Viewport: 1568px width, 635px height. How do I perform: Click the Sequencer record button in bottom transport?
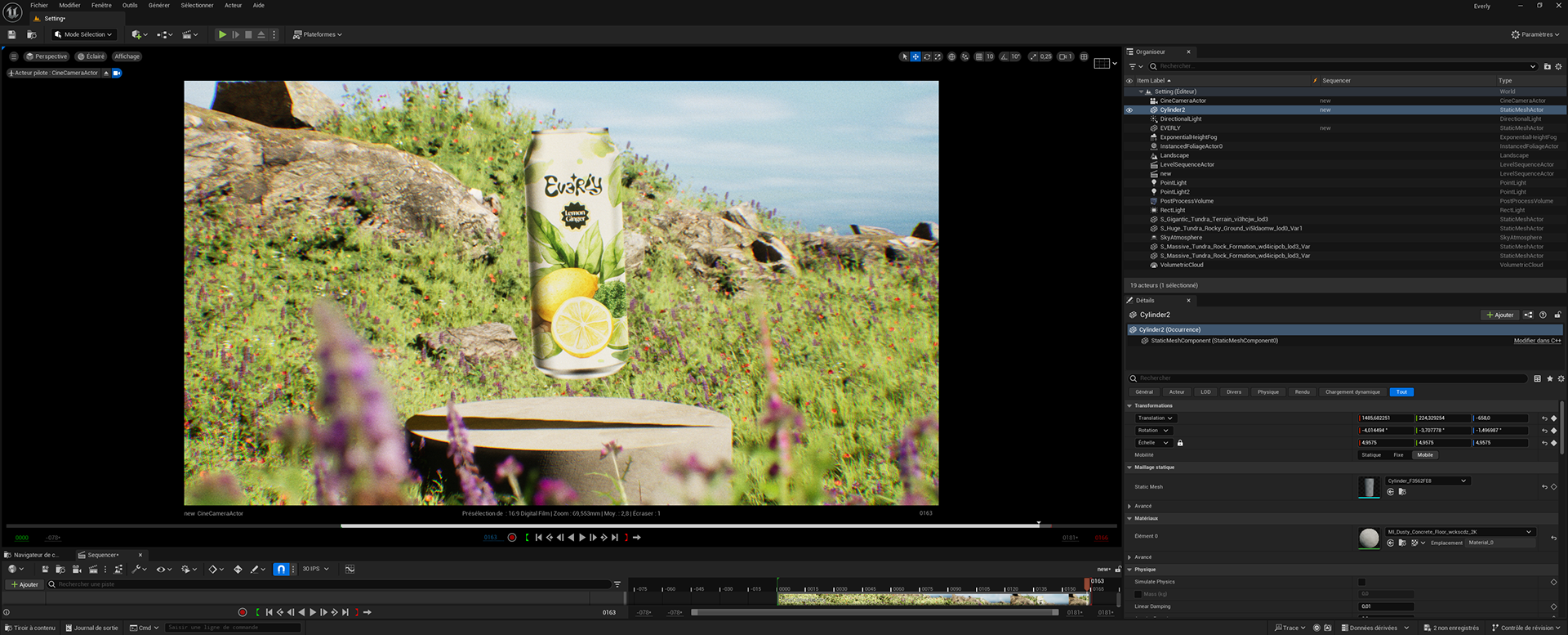243,612
